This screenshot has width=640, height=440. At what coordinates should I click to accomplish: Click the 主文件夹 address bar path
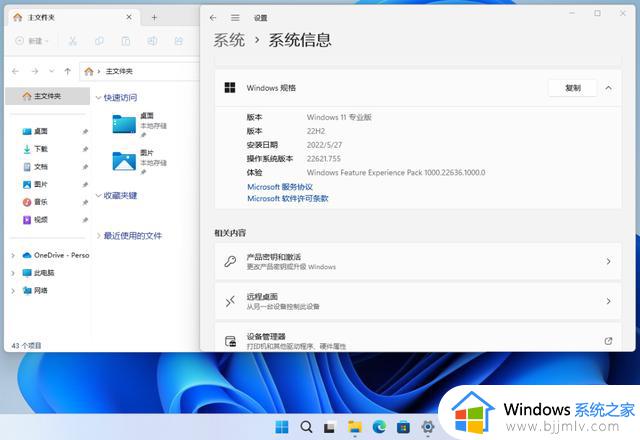(119, 71)
